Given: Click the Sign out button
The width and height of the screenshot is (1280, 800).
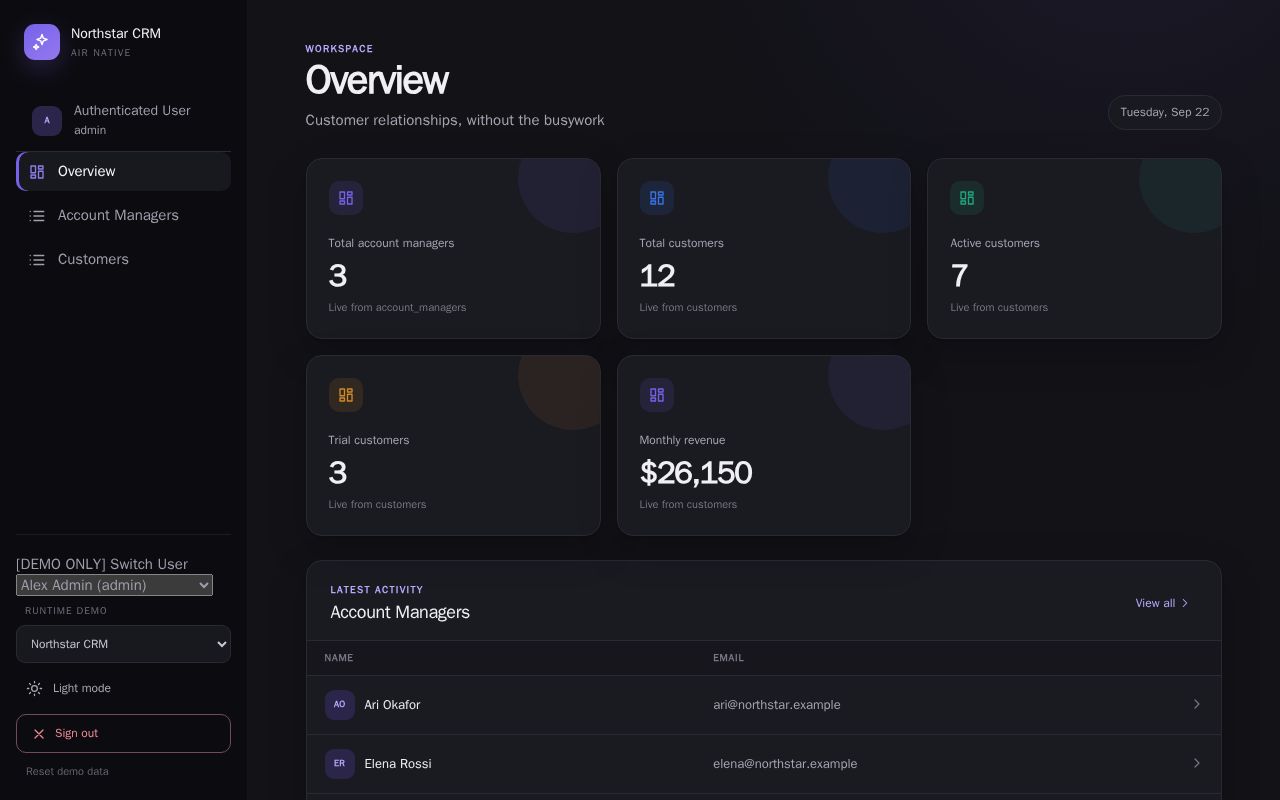Looking at the screenshot, I should pyautogui.click(x=123, y=734).
